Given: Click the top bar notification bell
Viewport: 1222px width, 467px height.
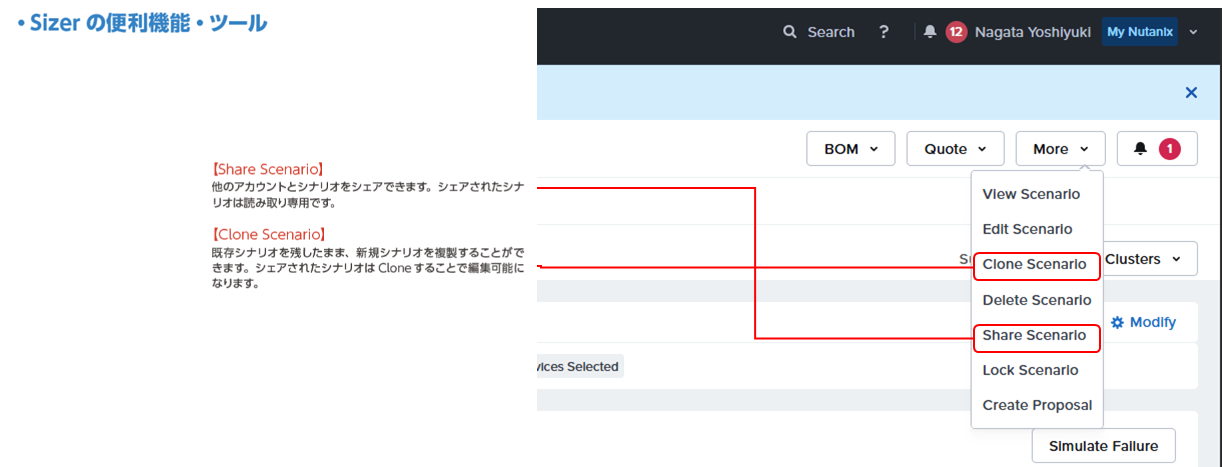Looking at the screenshot, I should [930, 32].
